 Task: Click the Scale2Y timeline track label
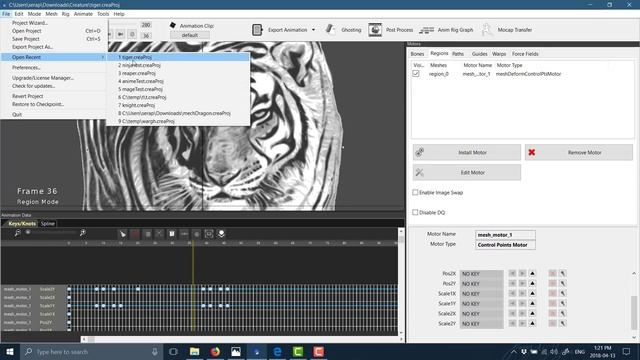(47, 289)
